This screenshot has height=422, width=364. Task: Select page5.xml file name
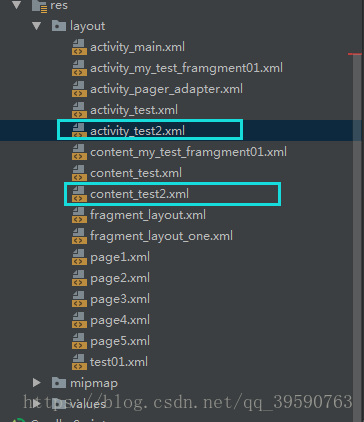tap(120, 342)
